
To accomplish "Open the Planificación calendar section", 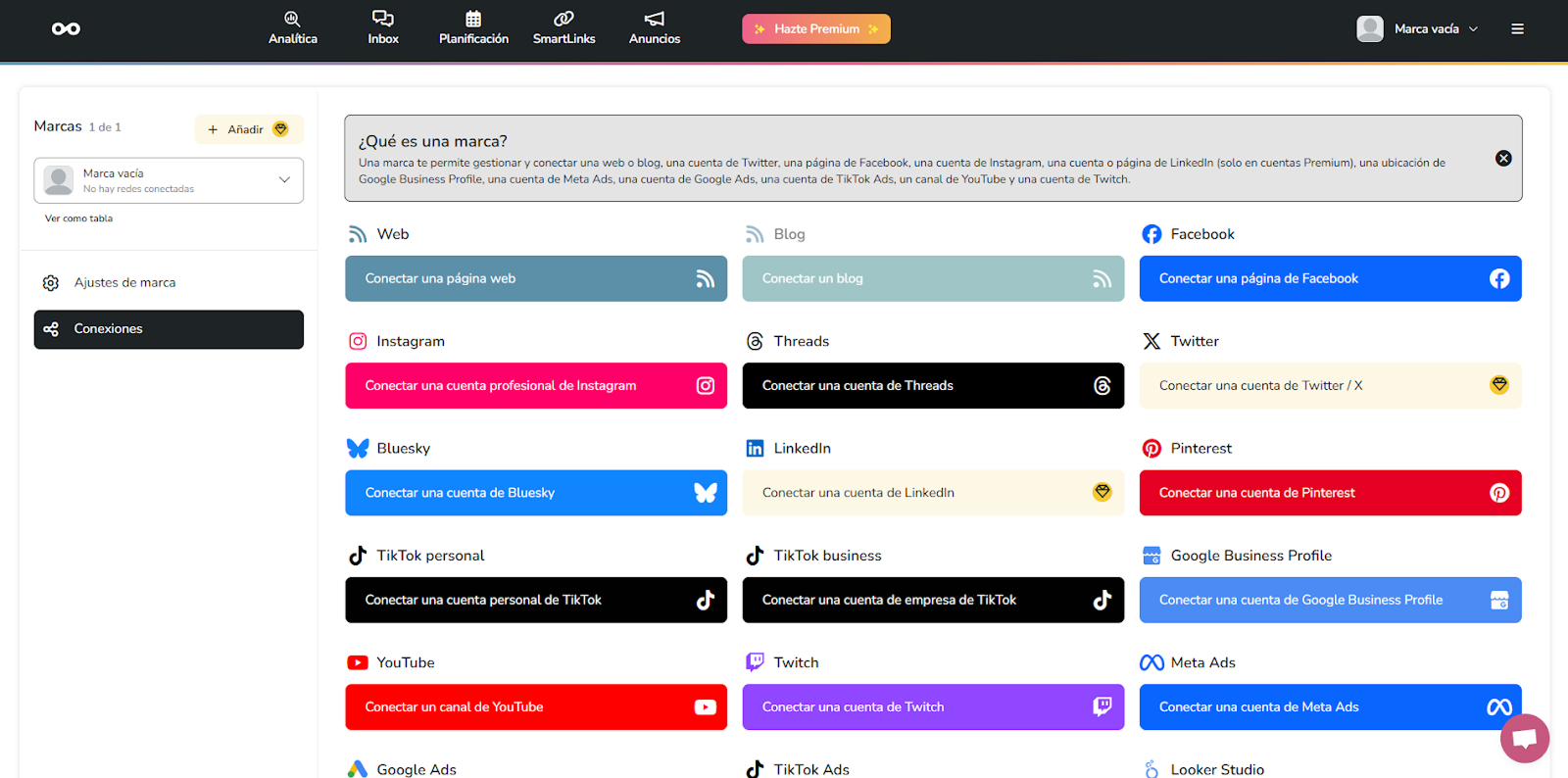I will tap(473, 28).
